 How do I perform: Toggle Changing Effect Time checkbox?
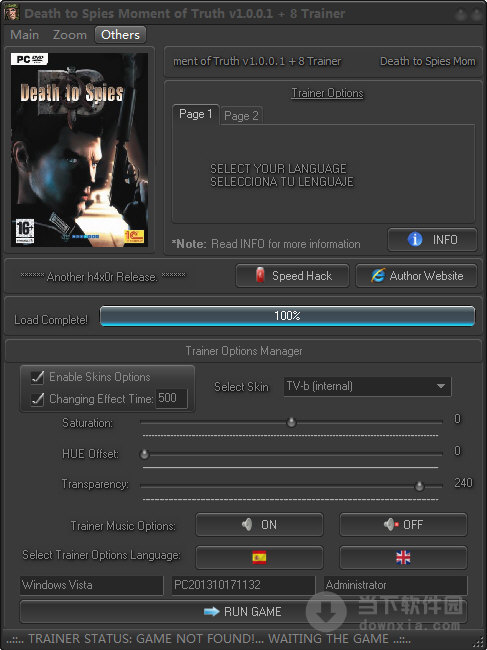(x=37, y=399)
